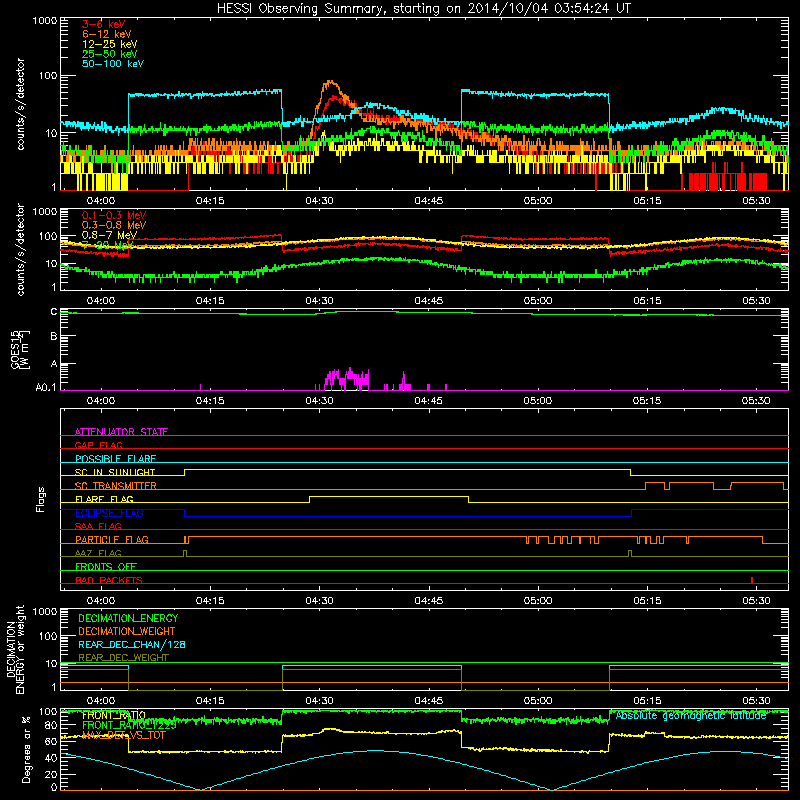This screenshot has width=800, height=800.
Task: Click the raised FLARE_FLAG yellow segment
Action: (389, 496)
